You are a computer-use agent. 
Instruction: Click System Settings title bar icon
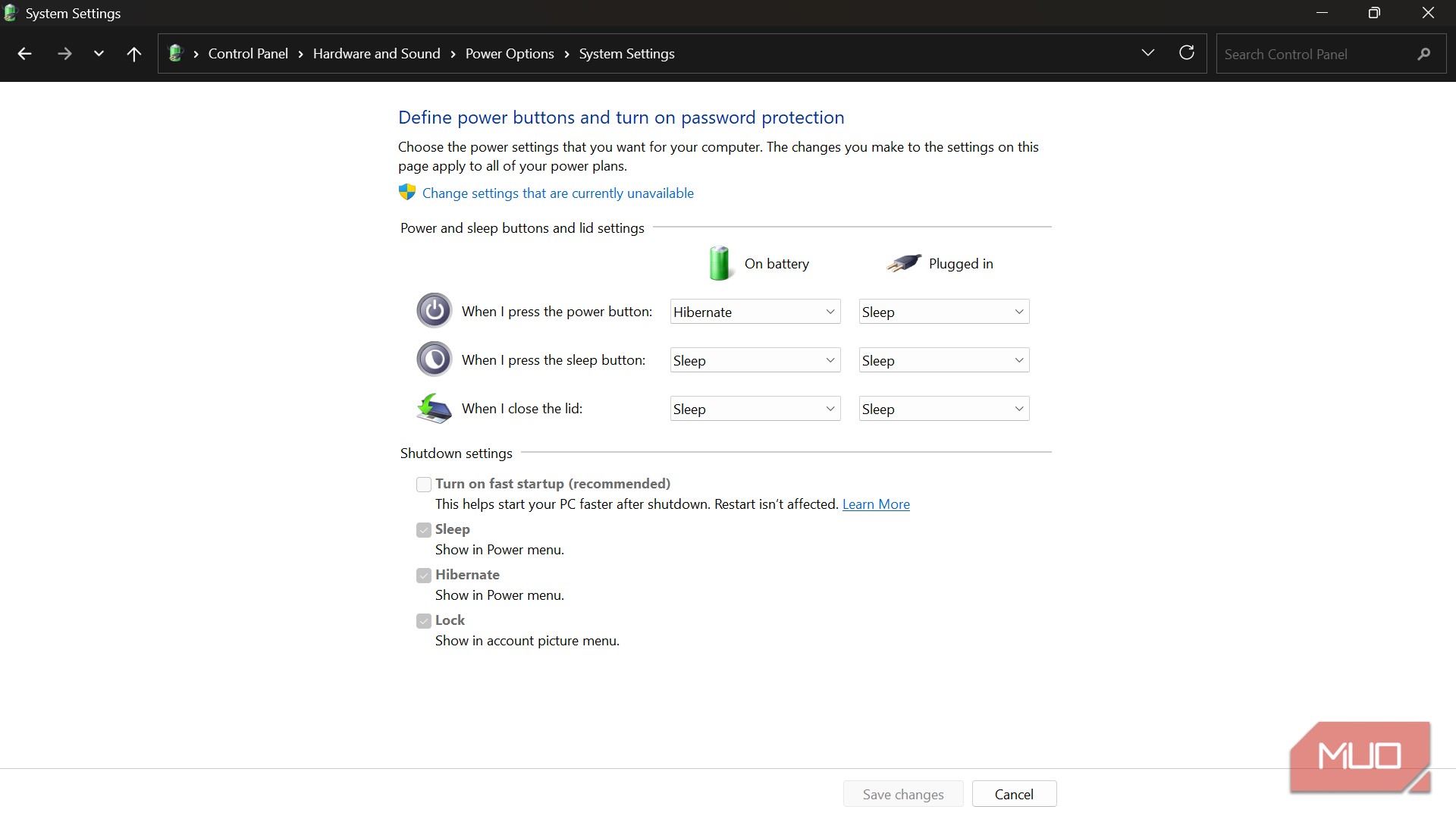11,13
